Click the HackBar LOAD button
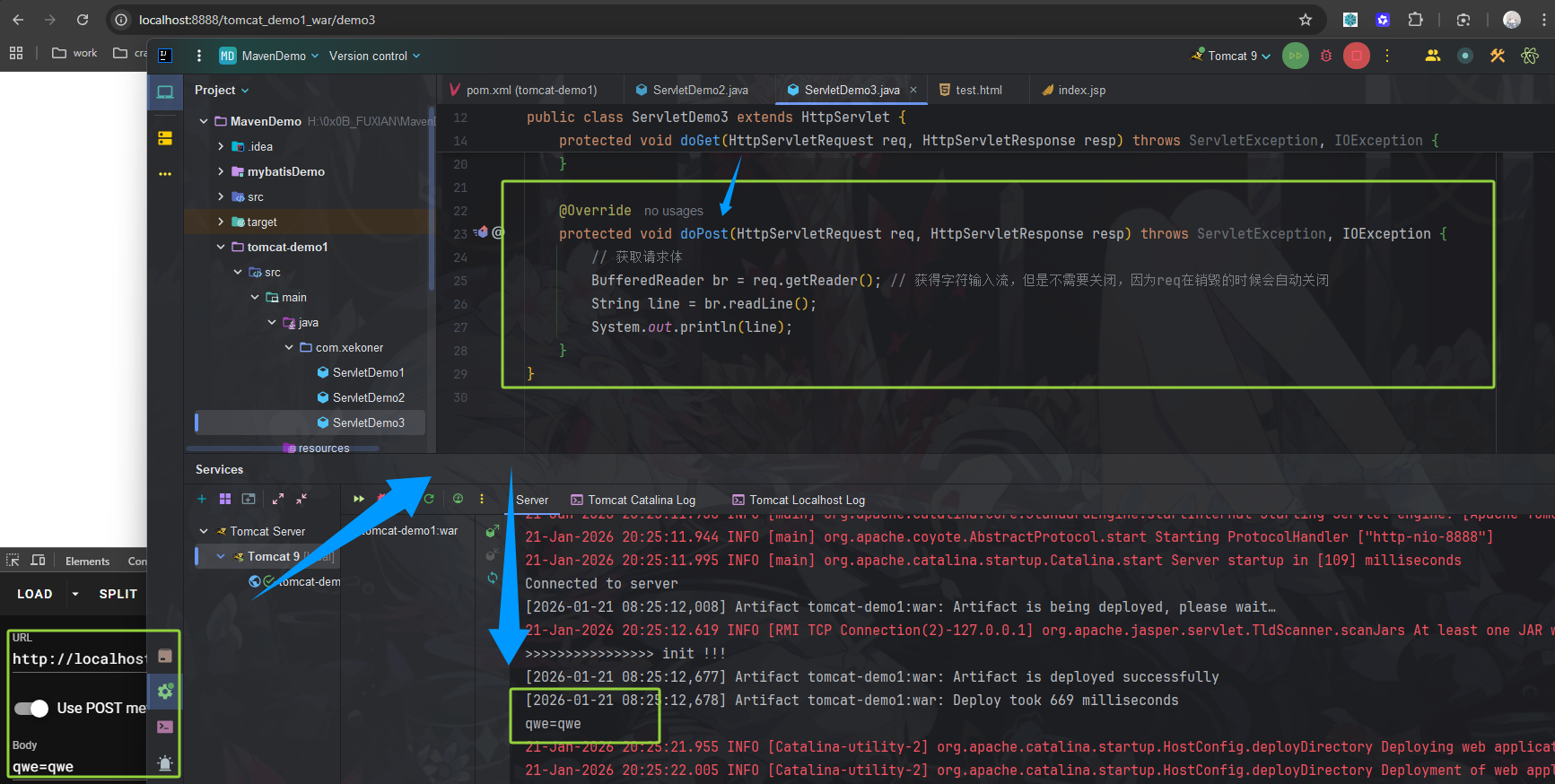This screenshot has width=1555, height=784. [35, 594]
